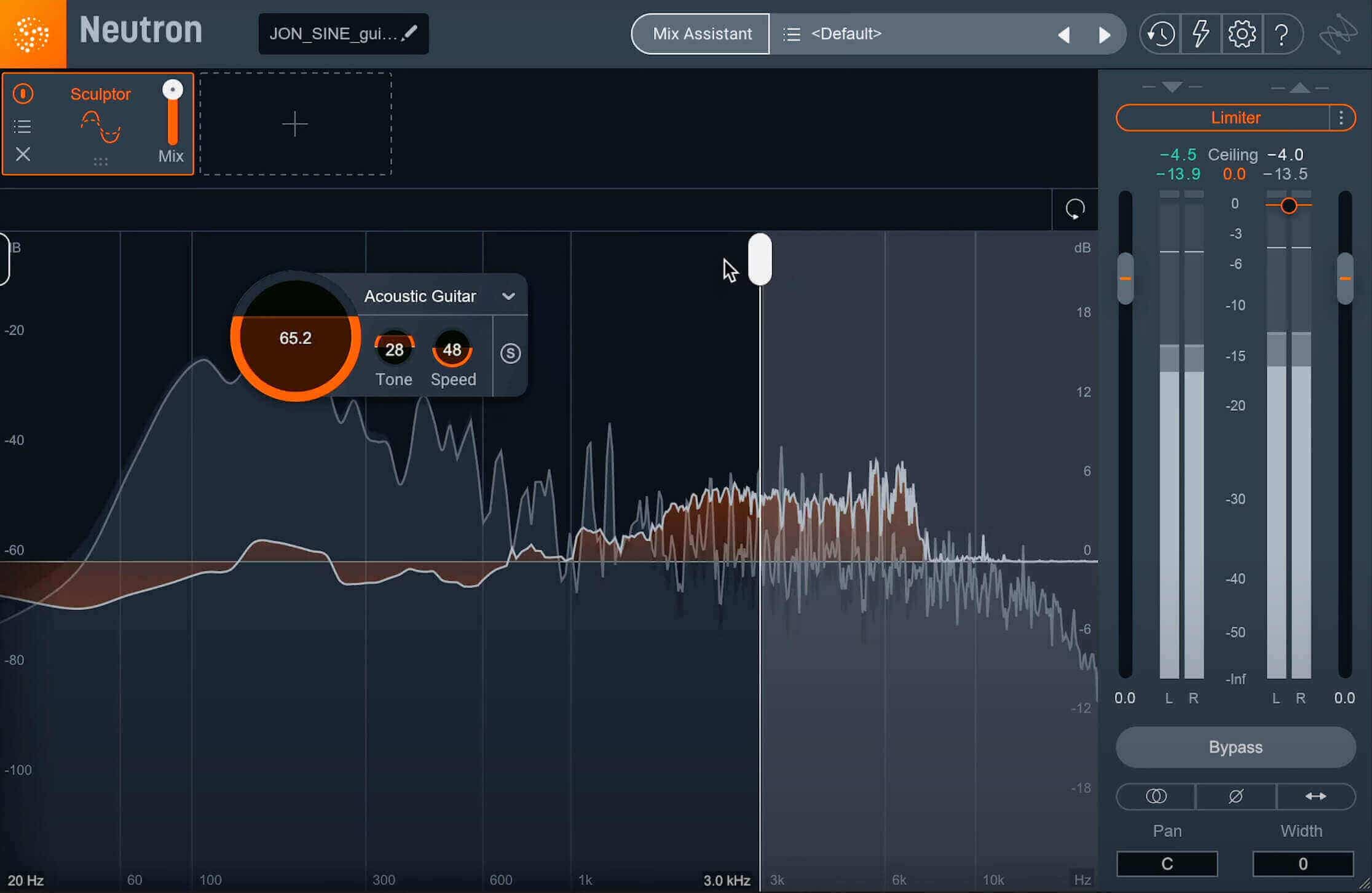
Task: Click the low frequency range handle
Action: pos(4,259)
